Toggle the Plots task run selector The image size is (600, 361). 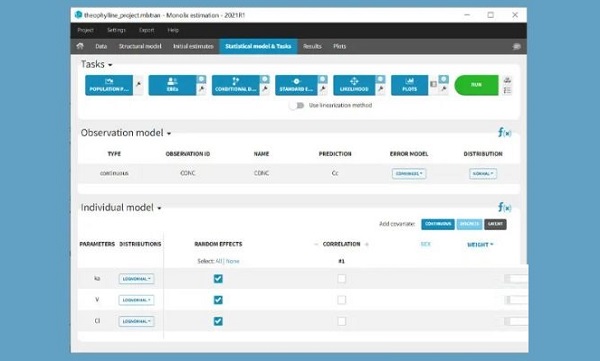pyautogui.click(x=443, y=79)
